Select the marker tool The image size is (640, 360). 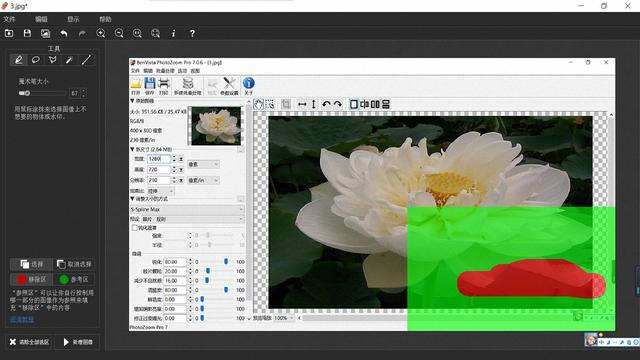(18, 60)
